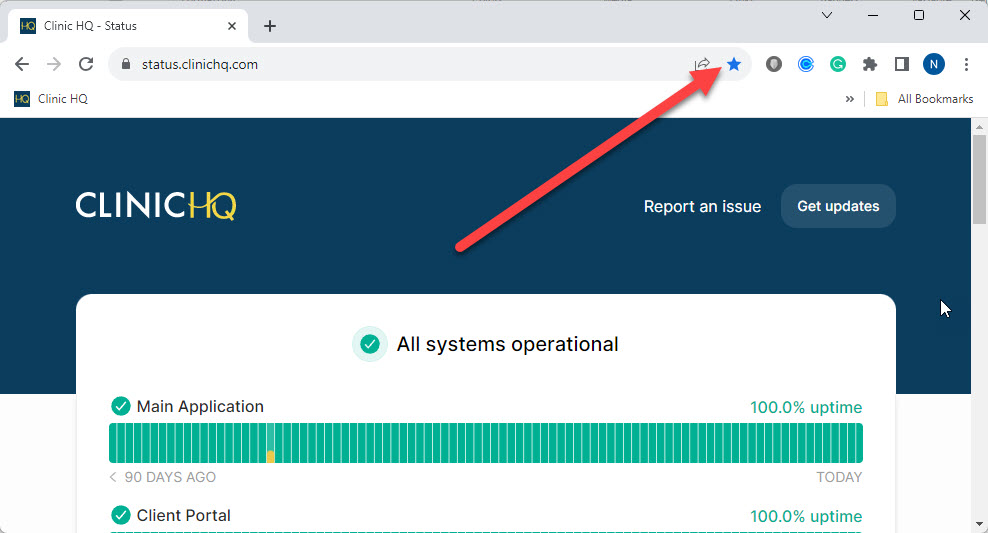Click the share page icon in address bar
Image resolution: width=988 pixels, height=533 pixels.
point(702,64)
